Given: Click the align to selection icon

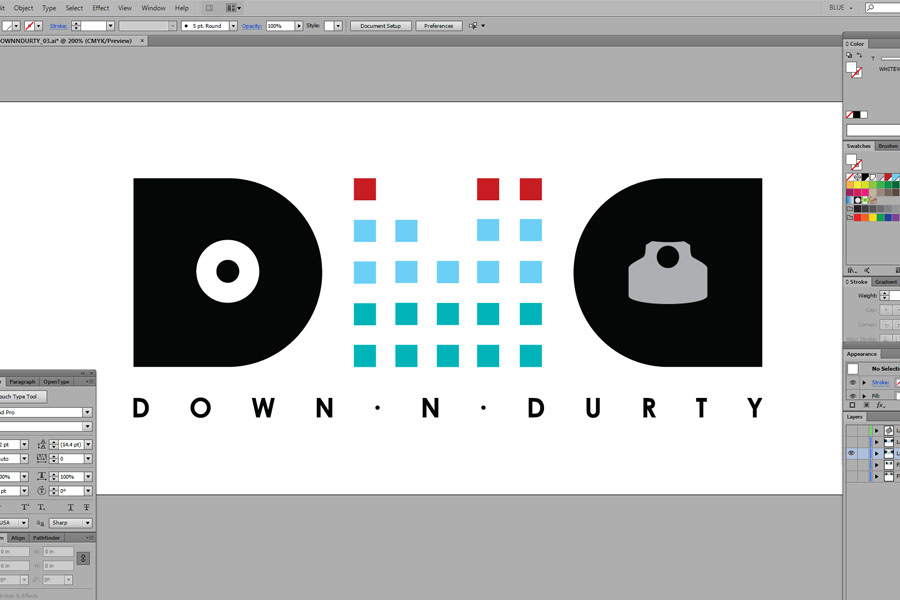Looking at the screenshot, I should coord(473,26).
